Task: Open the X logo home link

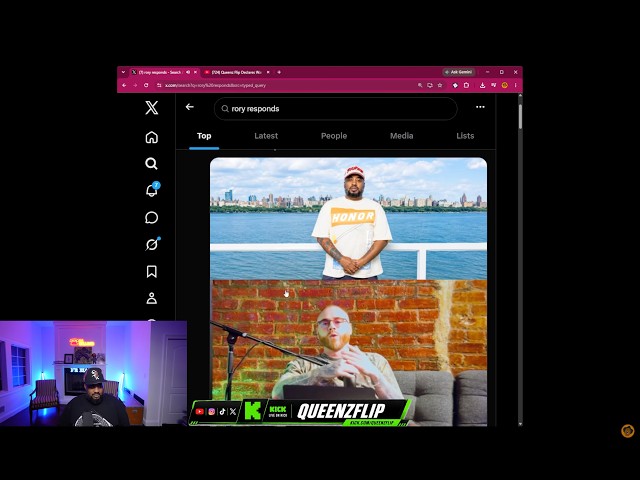Action: tap(151, 108)
